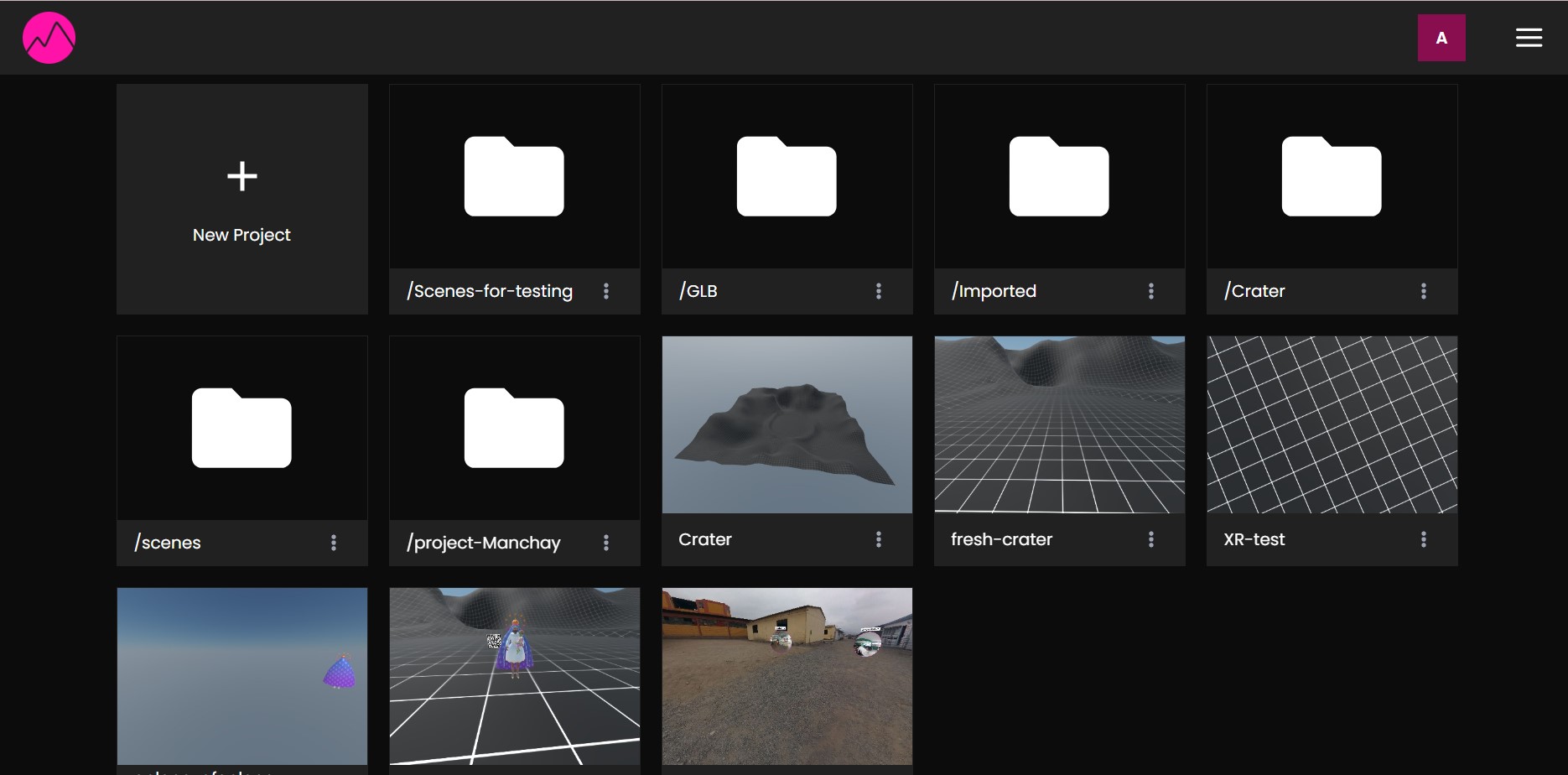
Task: Click the /Imported folder name
Action: pos(994,291)
